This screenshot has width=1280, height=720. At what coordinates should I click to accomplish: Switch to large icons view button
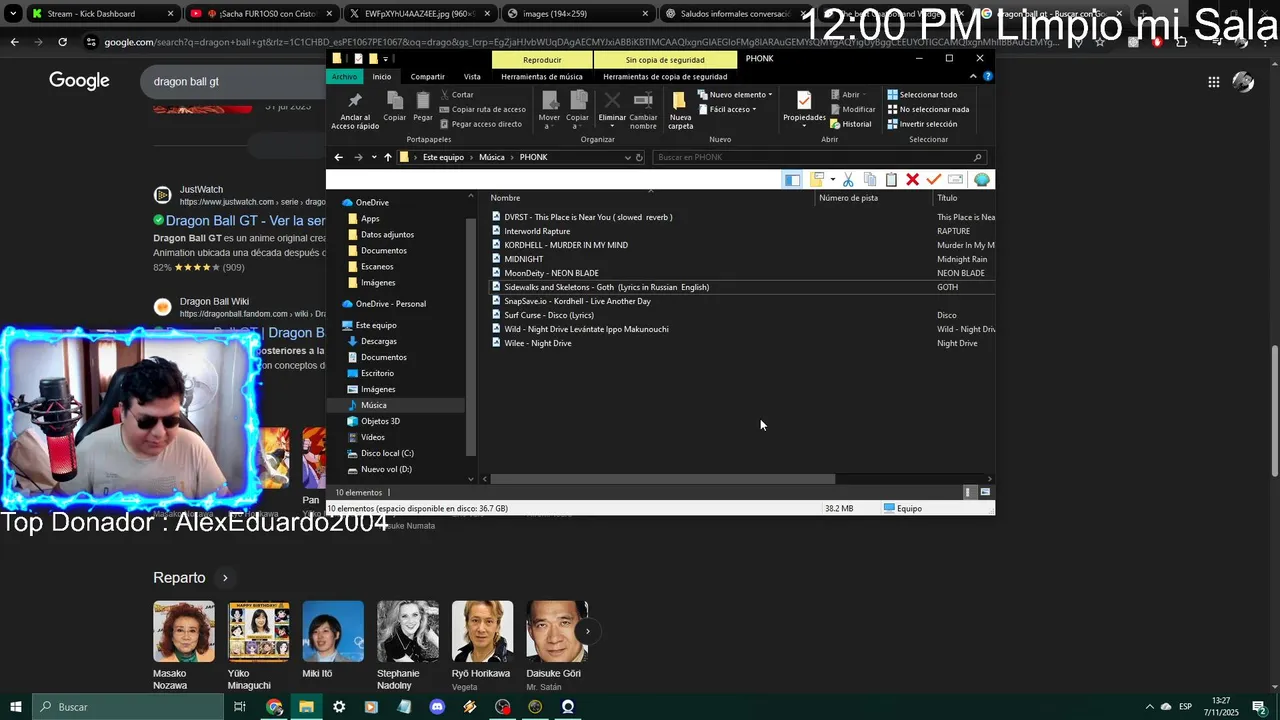point(985,492)
